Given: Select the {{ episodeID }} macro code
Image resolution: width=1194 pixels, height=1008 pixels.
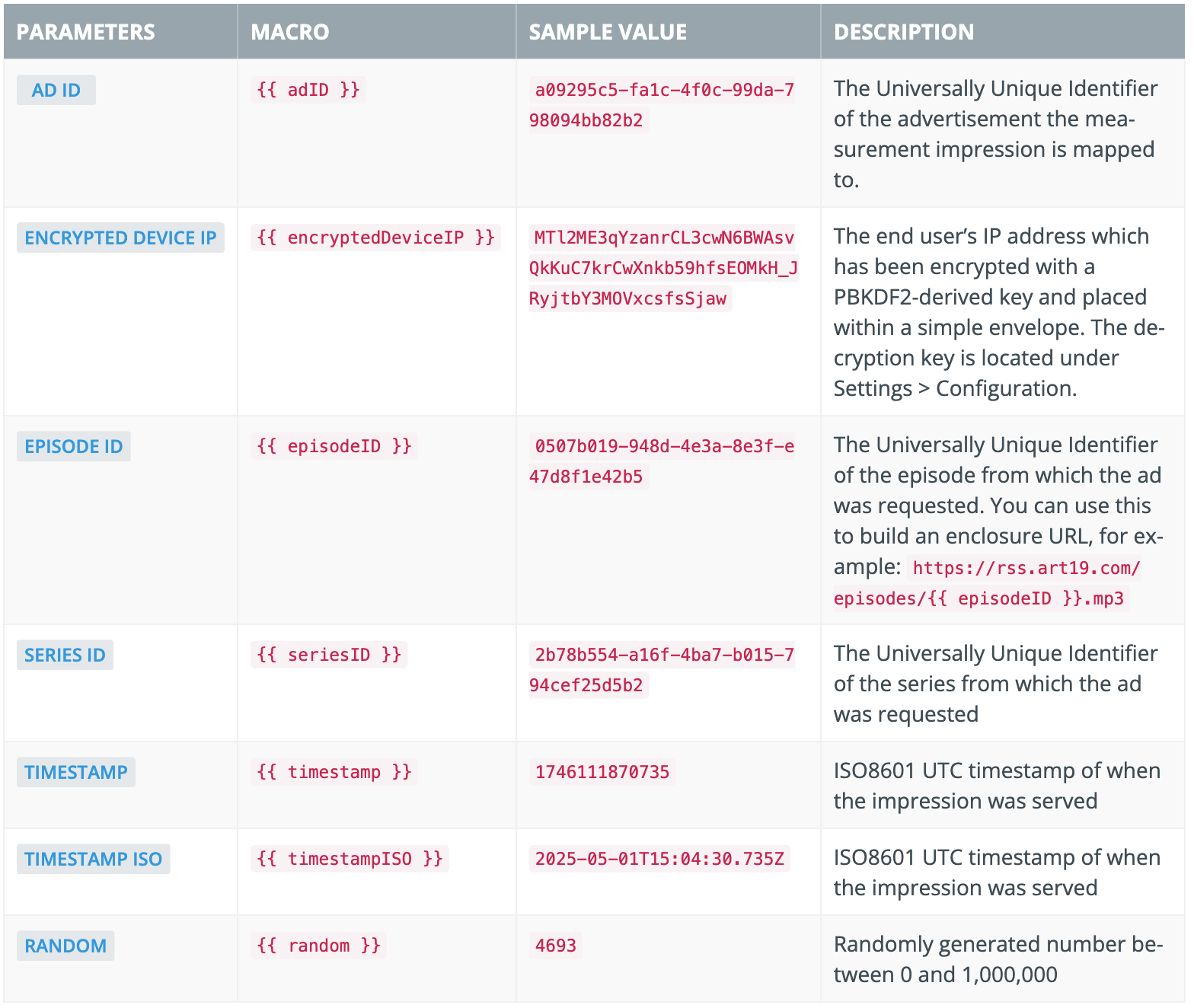Looking at the screenshot, I should (x=334, y=446).
